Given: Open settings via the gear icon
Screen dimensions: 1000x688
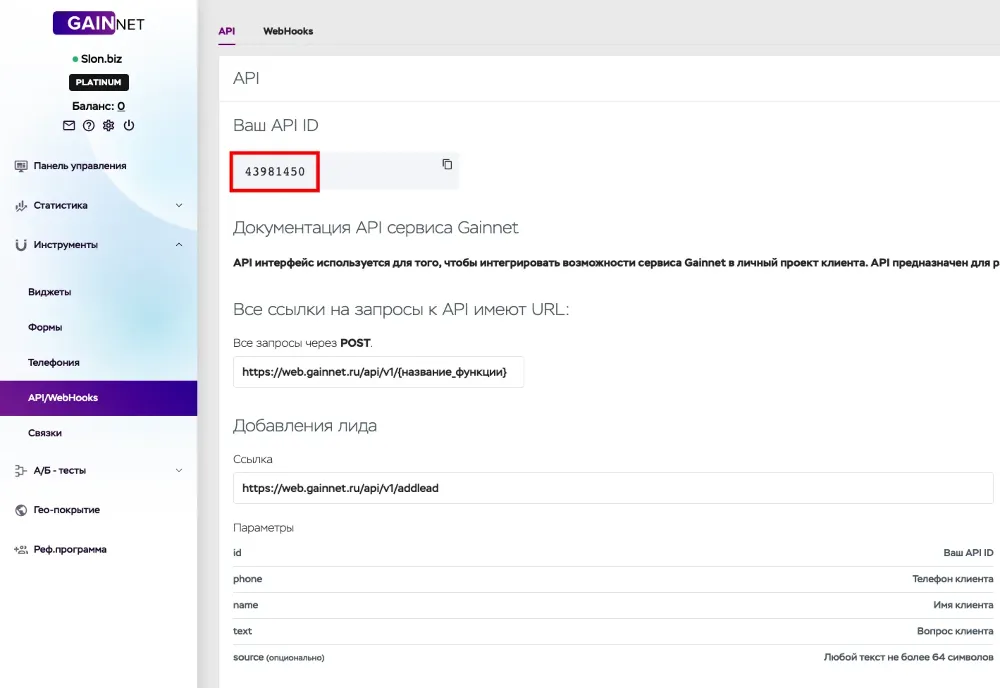Looking at the screenshot, I should tap(109, 126).
